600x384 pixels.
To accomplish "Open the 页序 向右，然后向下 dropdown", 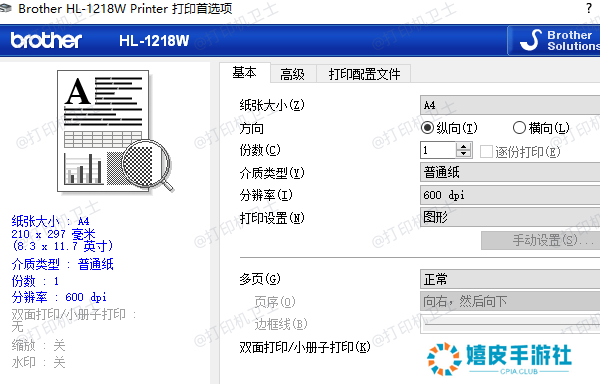I will 510,301.
